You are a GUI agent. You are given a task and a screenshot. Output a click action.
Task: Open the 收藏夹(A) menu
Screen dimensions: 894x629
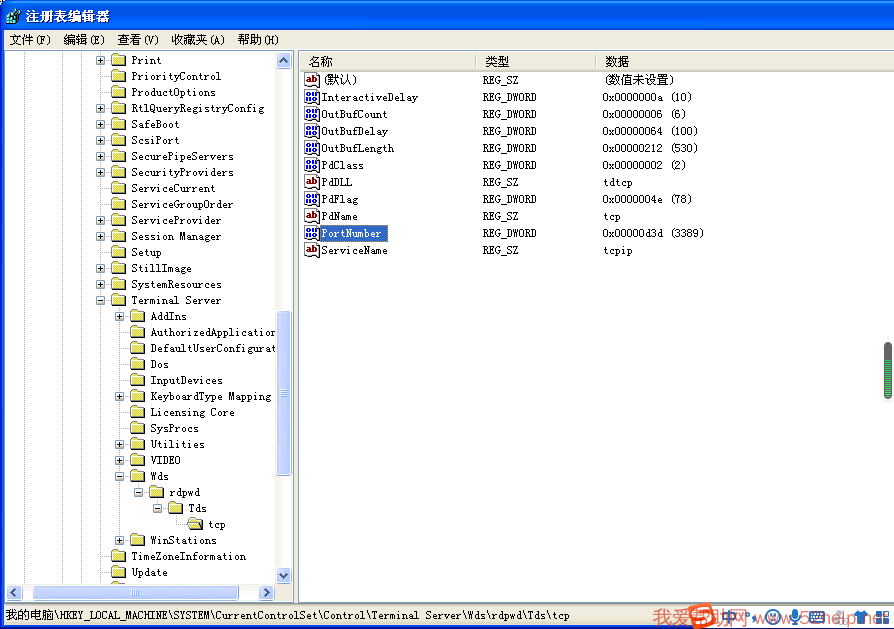tap(197, 40)
